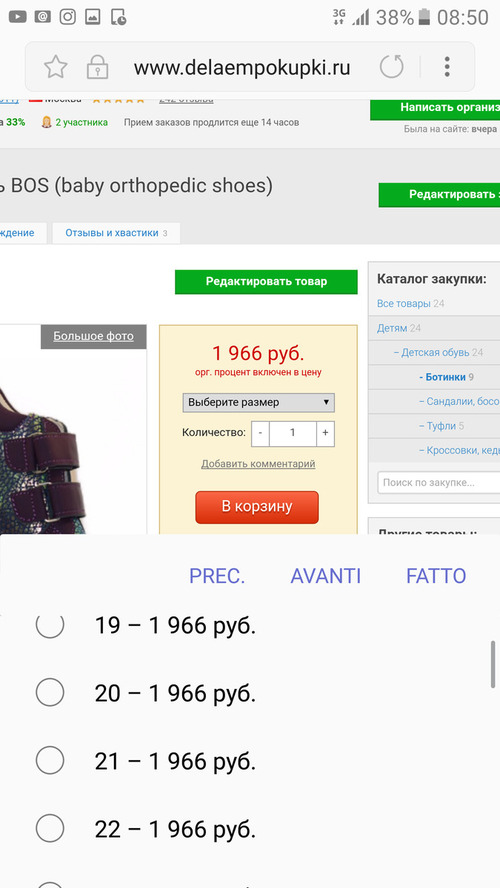Tap the YouTube notification icon
The image size is (500, 888).
pyautogui.click(x=18, y=17)
